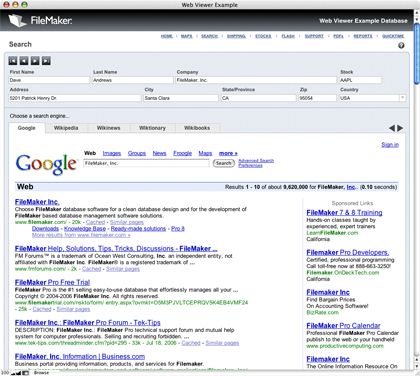Open the help question mark icon
Image resolution: width=420 pixels, height=376 pixels.
(401, 46)
